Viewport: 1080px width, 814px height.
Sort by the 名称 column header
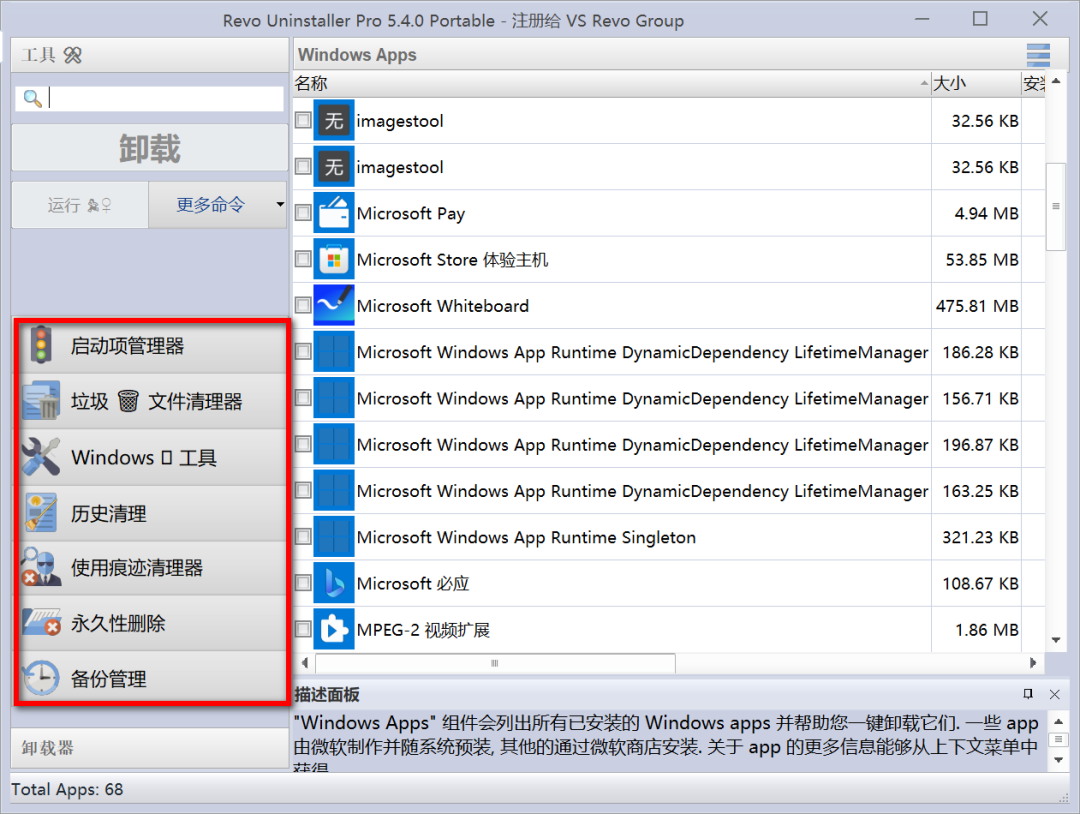point(612,83)
